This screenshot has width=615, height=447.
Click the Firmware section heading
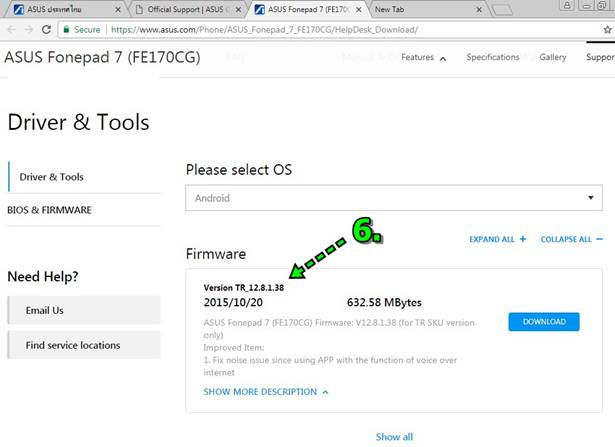click(216, 254)
